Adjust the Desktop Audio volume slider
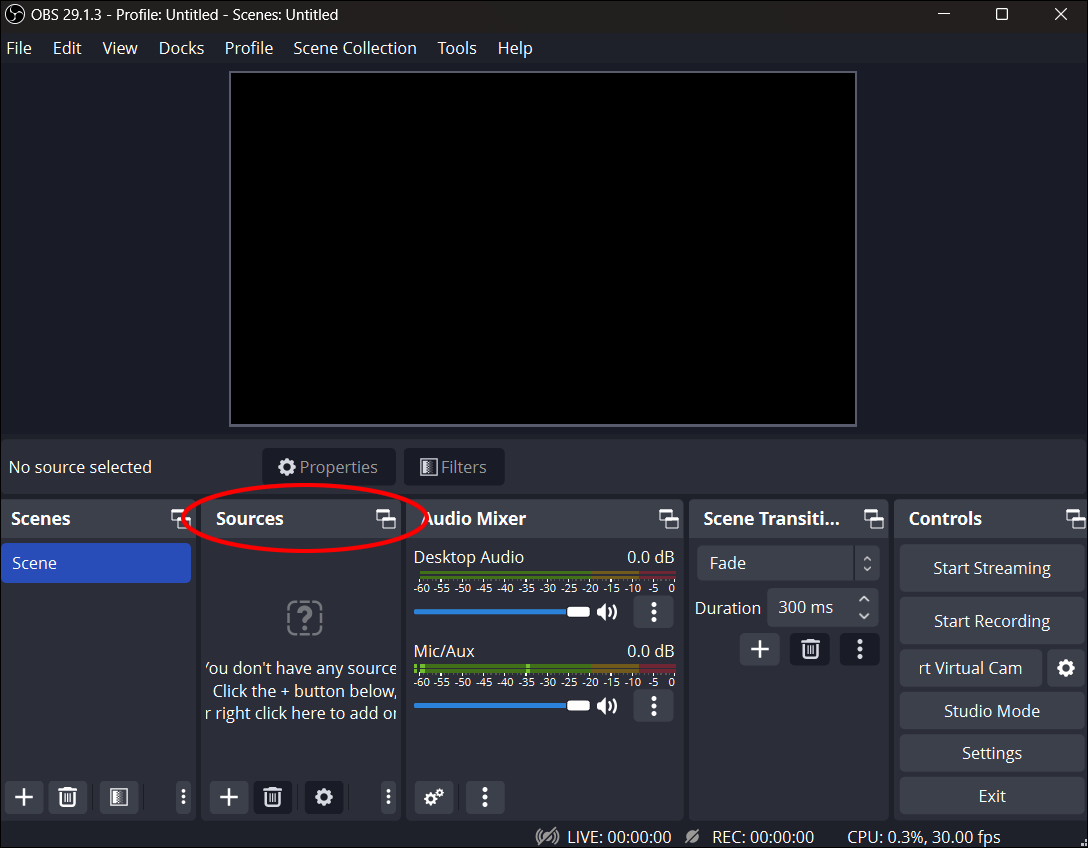The image size is (1088, 848). tap(578, 611)
